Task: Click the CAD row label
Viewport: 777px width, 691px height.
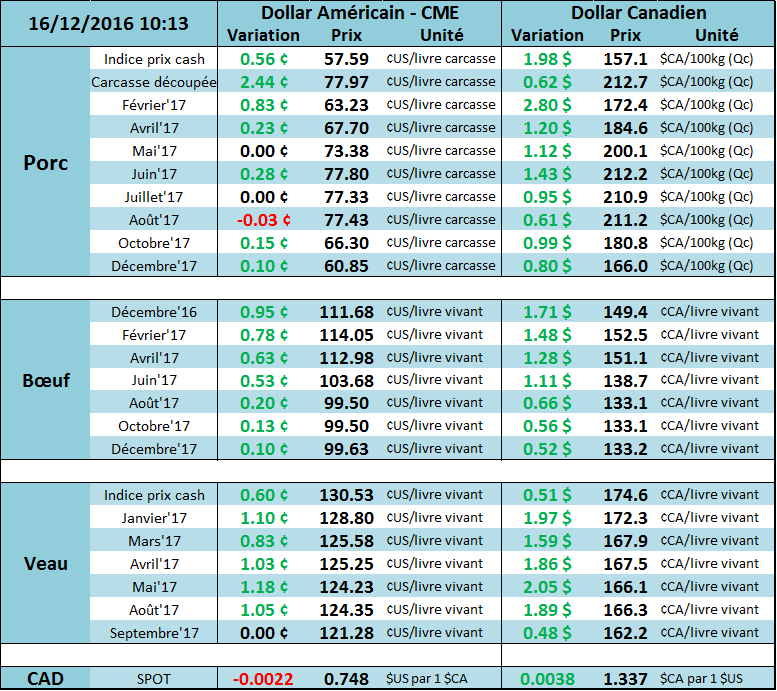Action: pos(45,679)
